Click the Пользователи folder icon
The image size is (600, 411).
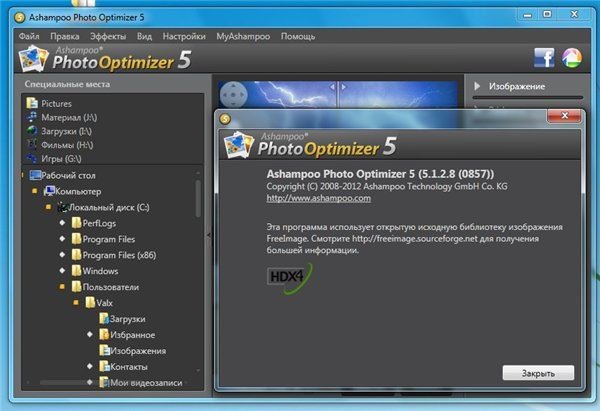coord(77,287)
